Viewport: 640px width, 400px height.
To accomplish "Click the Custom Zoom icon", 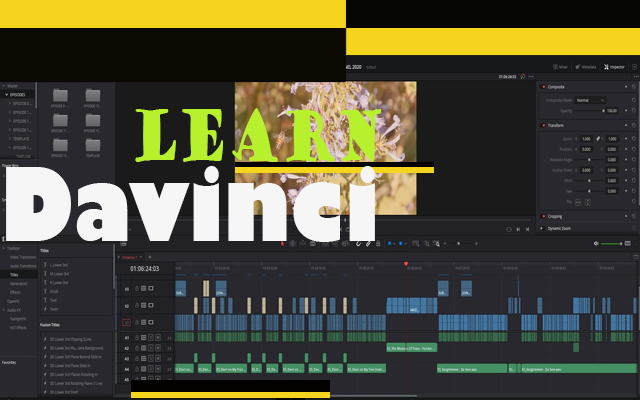I will 436,244.
